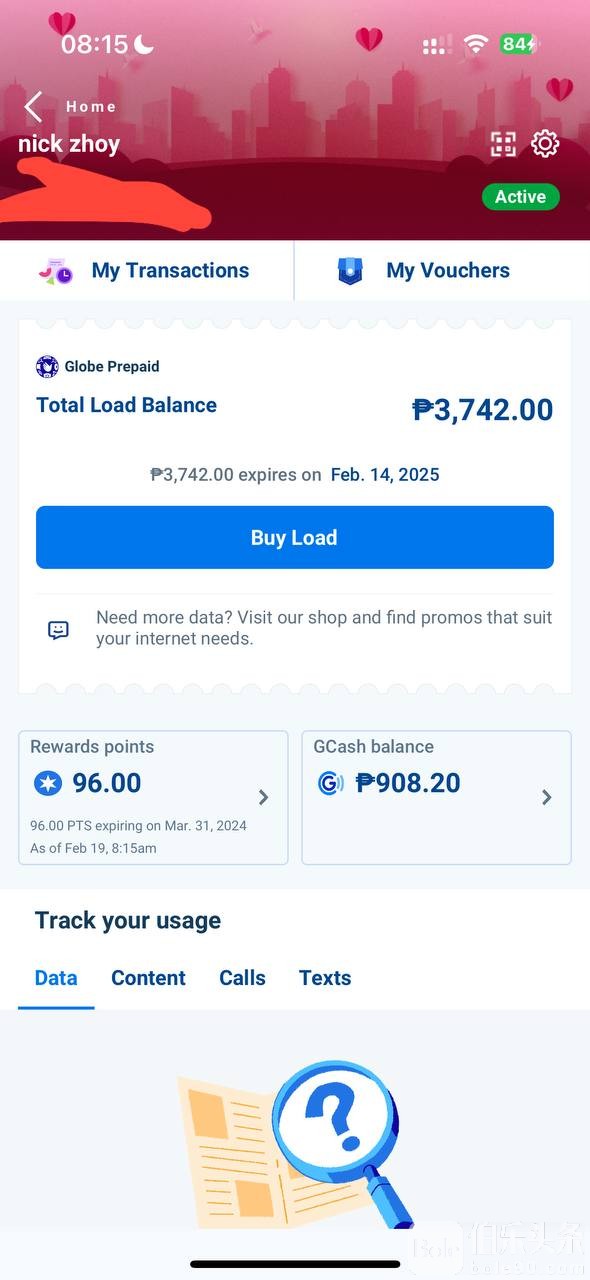Tap the Globe Prepaid logo icon
Viewport: 590px width, 1280px height.
[x=47, y=367]
